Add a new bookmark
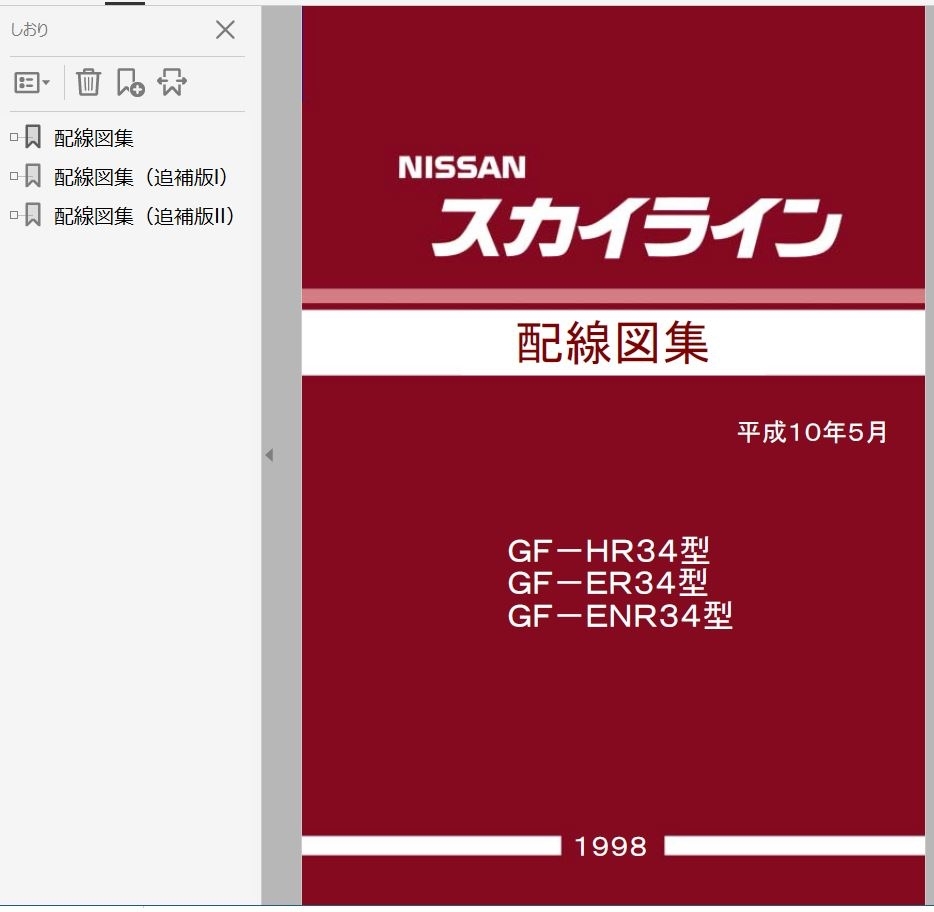The width and height of the screenshot is (934, 912). pos(130,82)
